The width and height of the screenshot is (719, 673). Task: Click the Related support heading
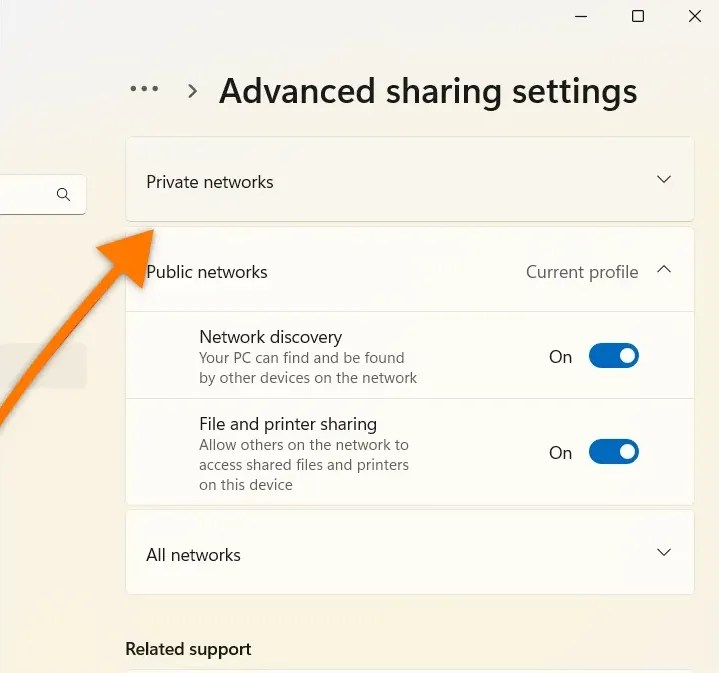[x=188, y=649]
